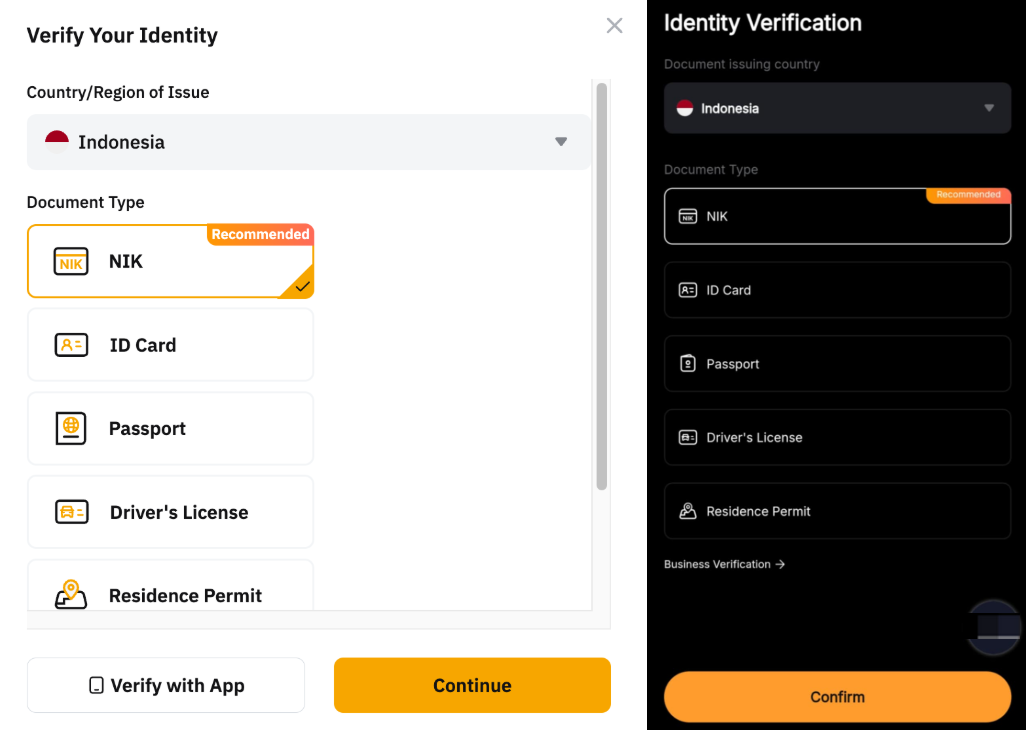This screenshot has width=1026, height=730.
Task: Click the Passport globe icon in light panel
Action: (x=71, y=428)
